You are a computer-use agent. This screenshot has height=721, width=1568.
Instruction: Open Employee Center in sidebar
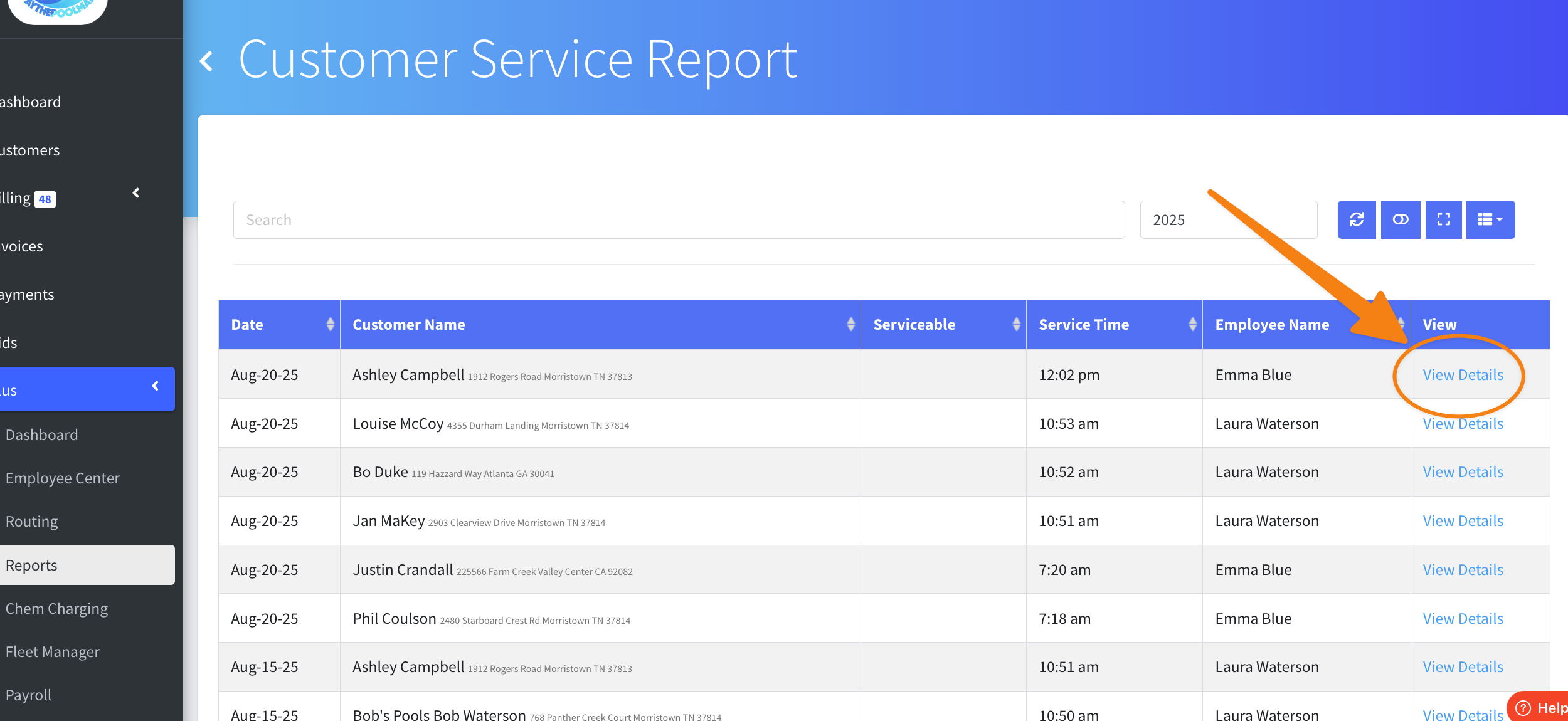[63, 478]
